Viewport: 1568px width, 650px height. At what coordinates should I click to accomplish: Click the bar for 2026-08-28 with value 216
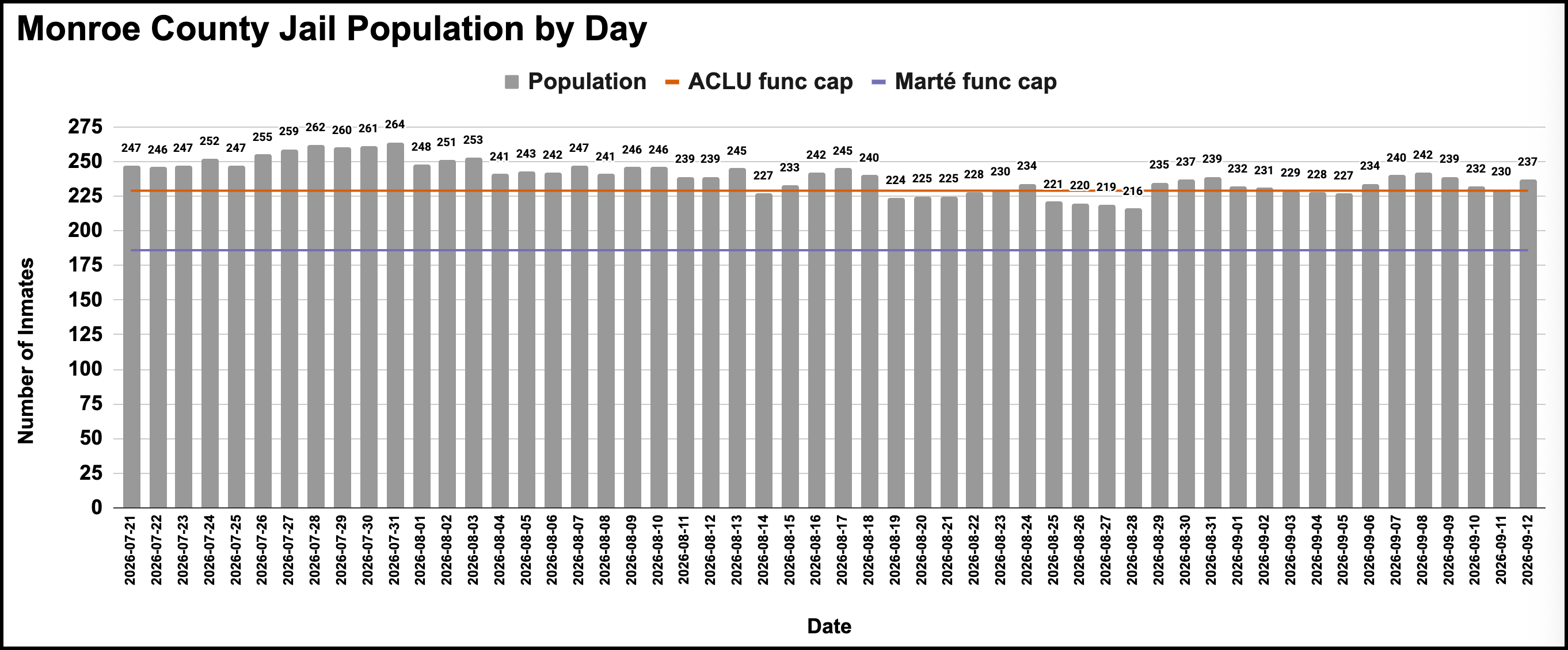coord(1133,358)
